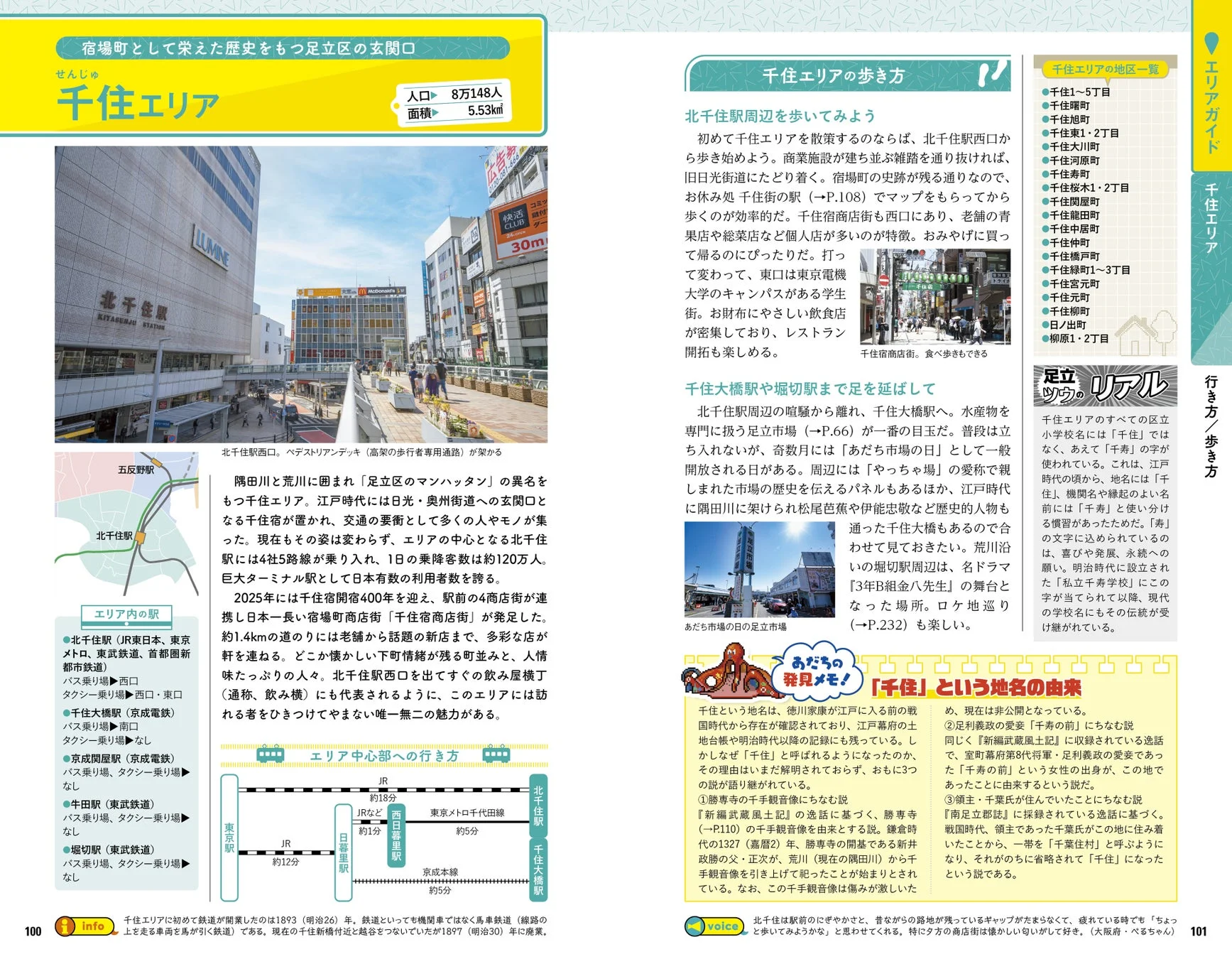Screen dimensions: 1232x959
Task: Click 千住東1・2丁目 in district list
Action: tap(1081, 133)
